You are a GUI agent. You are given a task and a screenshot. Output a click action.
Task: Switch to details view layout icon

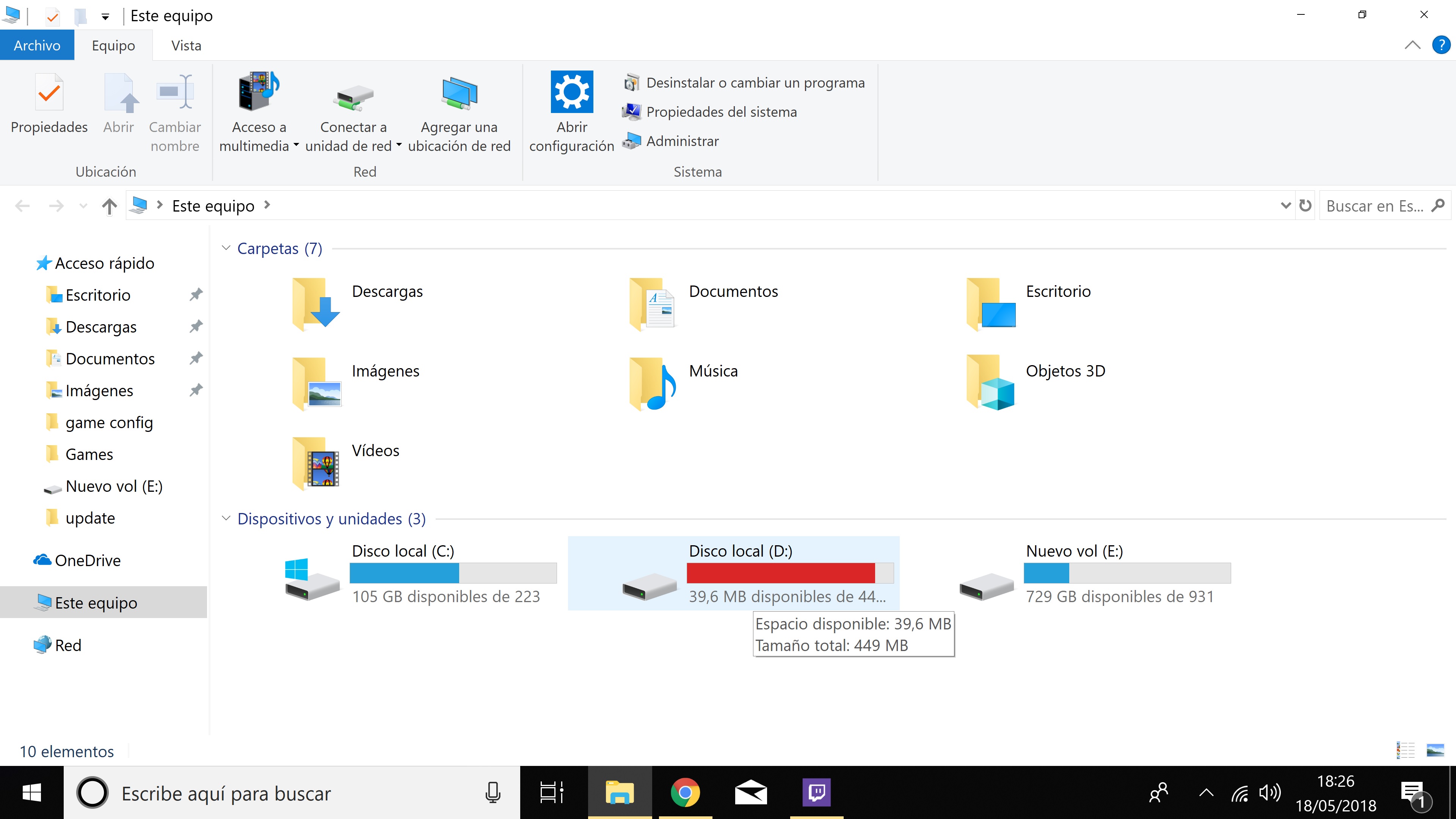1405,751
